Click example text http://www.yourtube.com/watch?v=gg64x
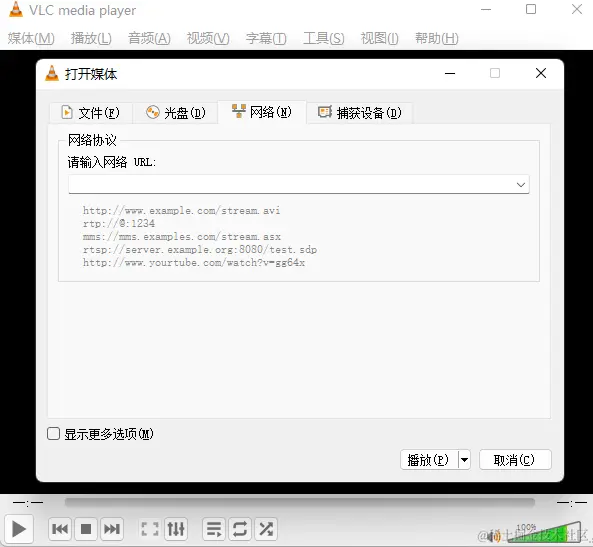 pyautogui.click(x=194, y=263)
